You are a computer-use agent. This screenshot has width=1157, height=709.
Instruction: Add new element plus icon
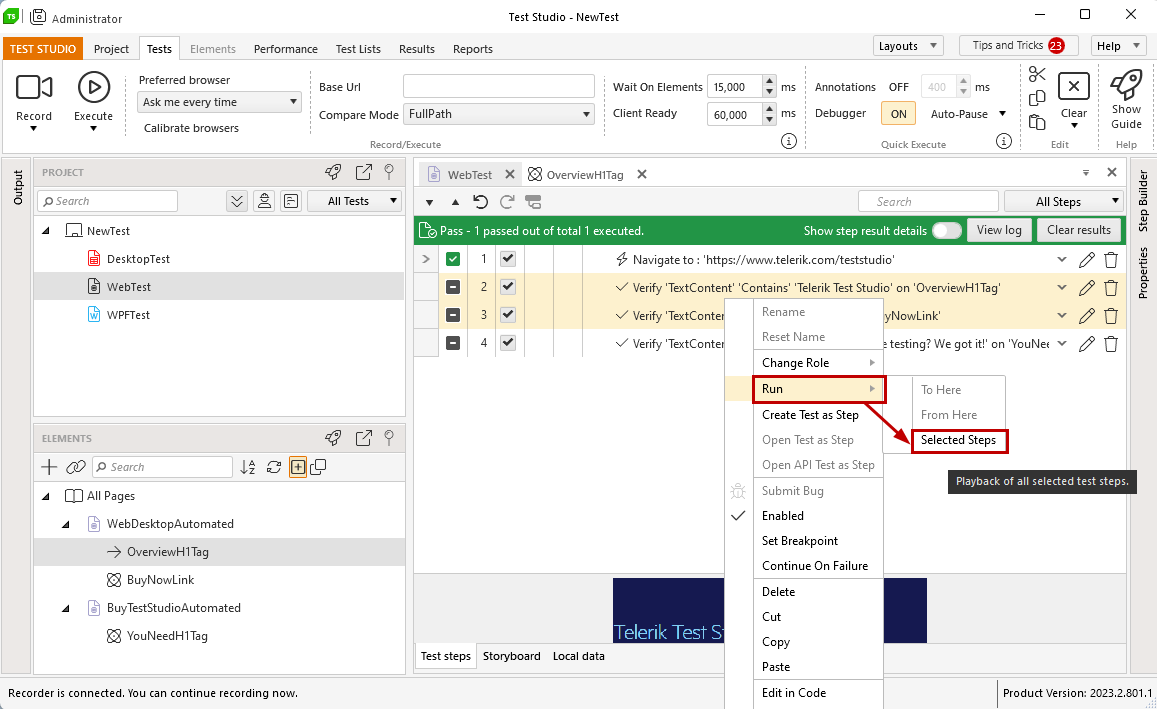(49, 467)
